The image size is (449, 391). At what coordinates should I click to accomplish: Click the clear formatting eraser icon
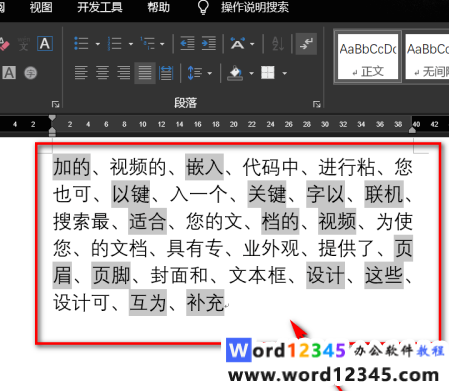pos(4,44)
